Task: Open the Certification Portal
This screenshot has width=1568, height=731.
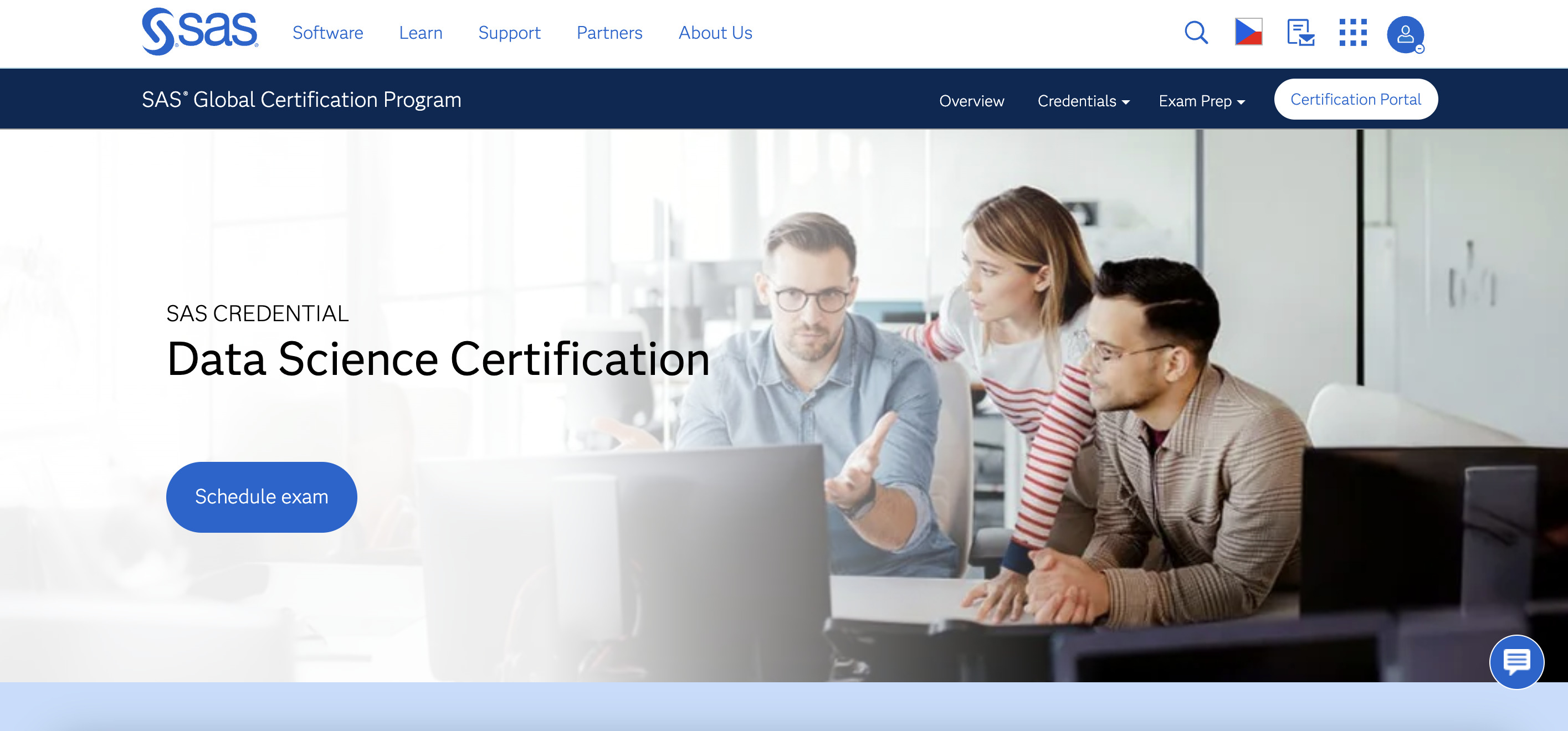Action: (1356, 99)
